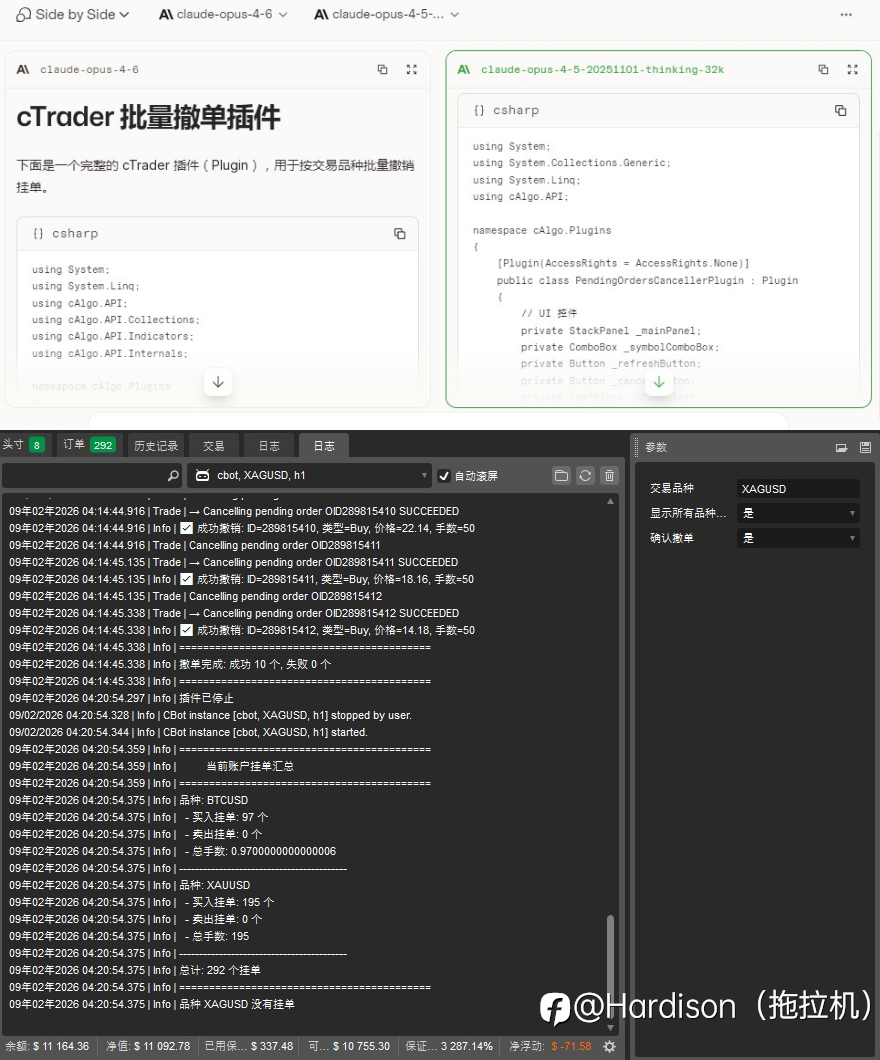
Task: Click the save parameters icon in 参数 panel
Action: click(865, 448)
